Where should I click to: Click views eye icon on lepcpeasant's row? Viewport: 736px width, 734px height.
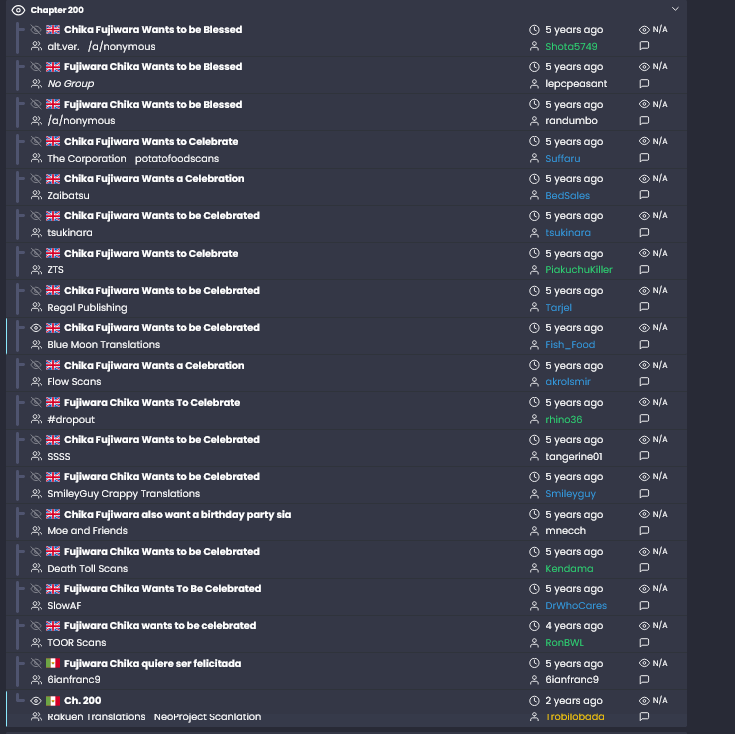tap(644, 67)
